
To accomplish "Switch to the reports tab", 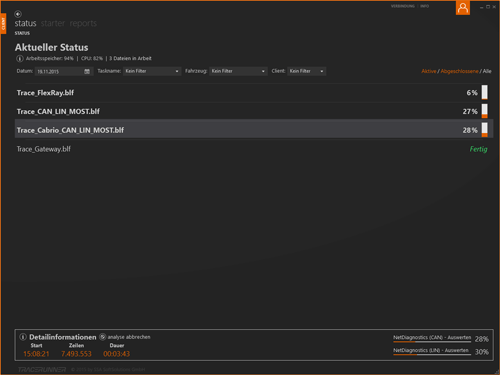I will [x=83, y=23].
